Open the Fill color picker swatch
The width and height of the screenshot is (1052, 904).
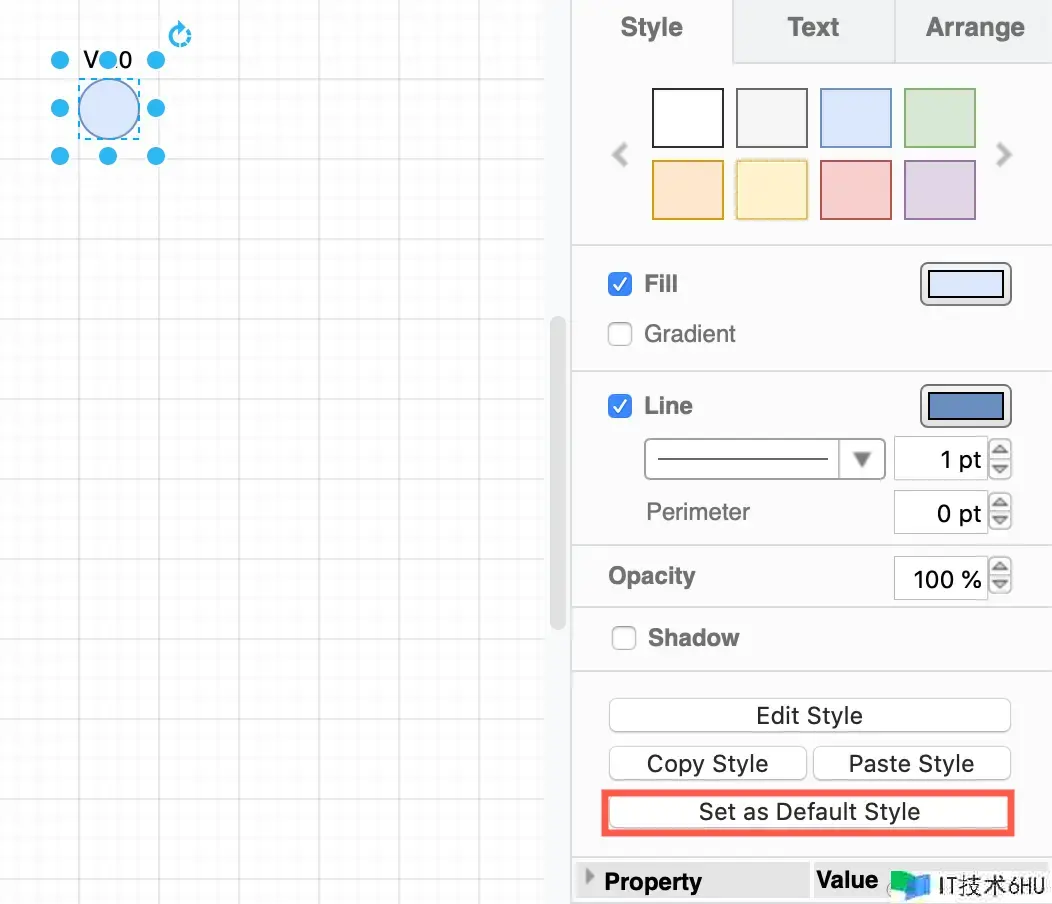click(965, 284)
